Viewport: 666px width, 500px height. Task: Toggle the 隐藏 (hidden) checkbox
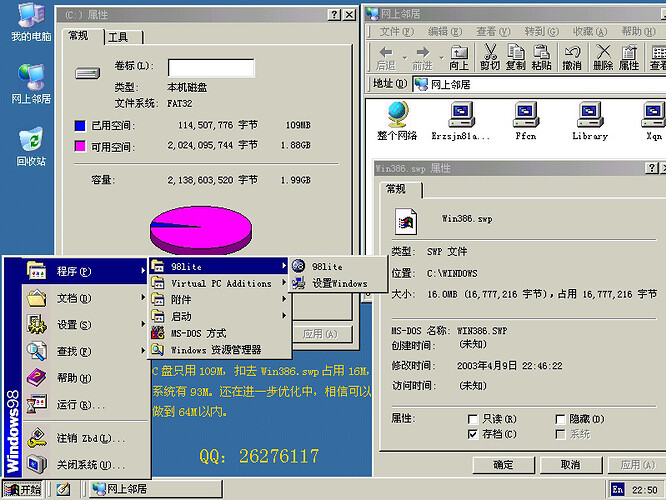tap(560, 419)
